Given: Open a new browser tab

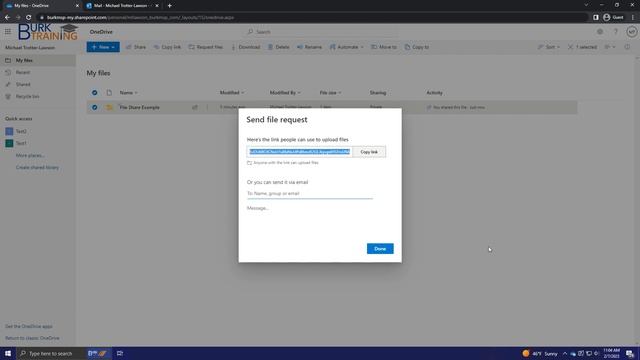Looking at the screenshot, I should click(x=169, y=6).
